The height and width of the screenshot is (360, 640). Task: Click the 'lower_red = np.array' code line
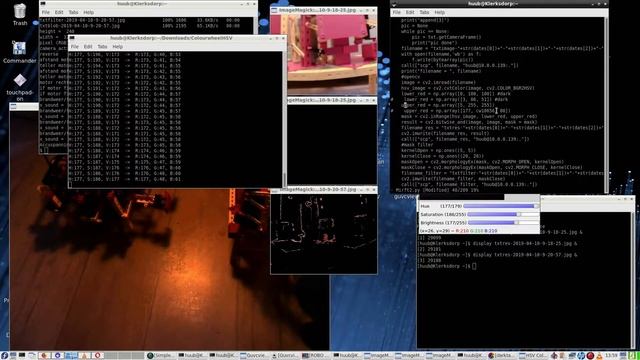[x=456, y=93]
